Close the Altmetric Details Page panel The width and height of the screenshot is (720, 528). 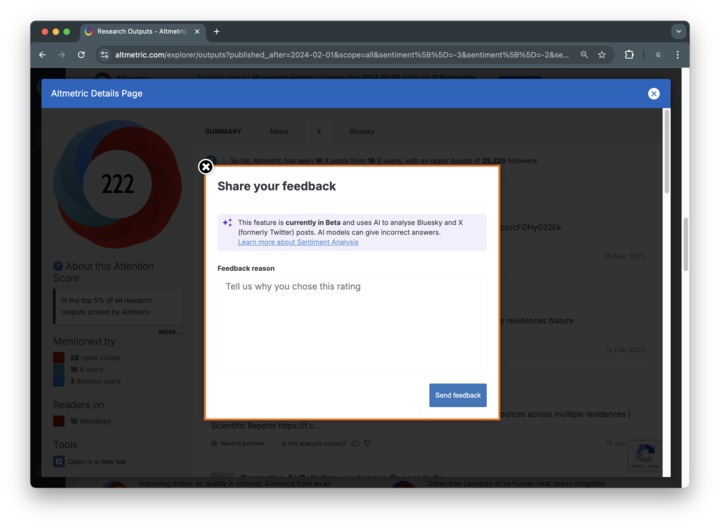(653, 93)
